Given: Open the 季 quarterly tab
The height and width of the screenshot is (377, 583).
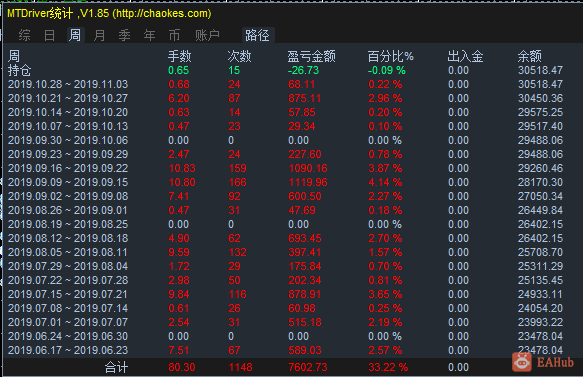Looking at the screenshot, I should point(125,35).
